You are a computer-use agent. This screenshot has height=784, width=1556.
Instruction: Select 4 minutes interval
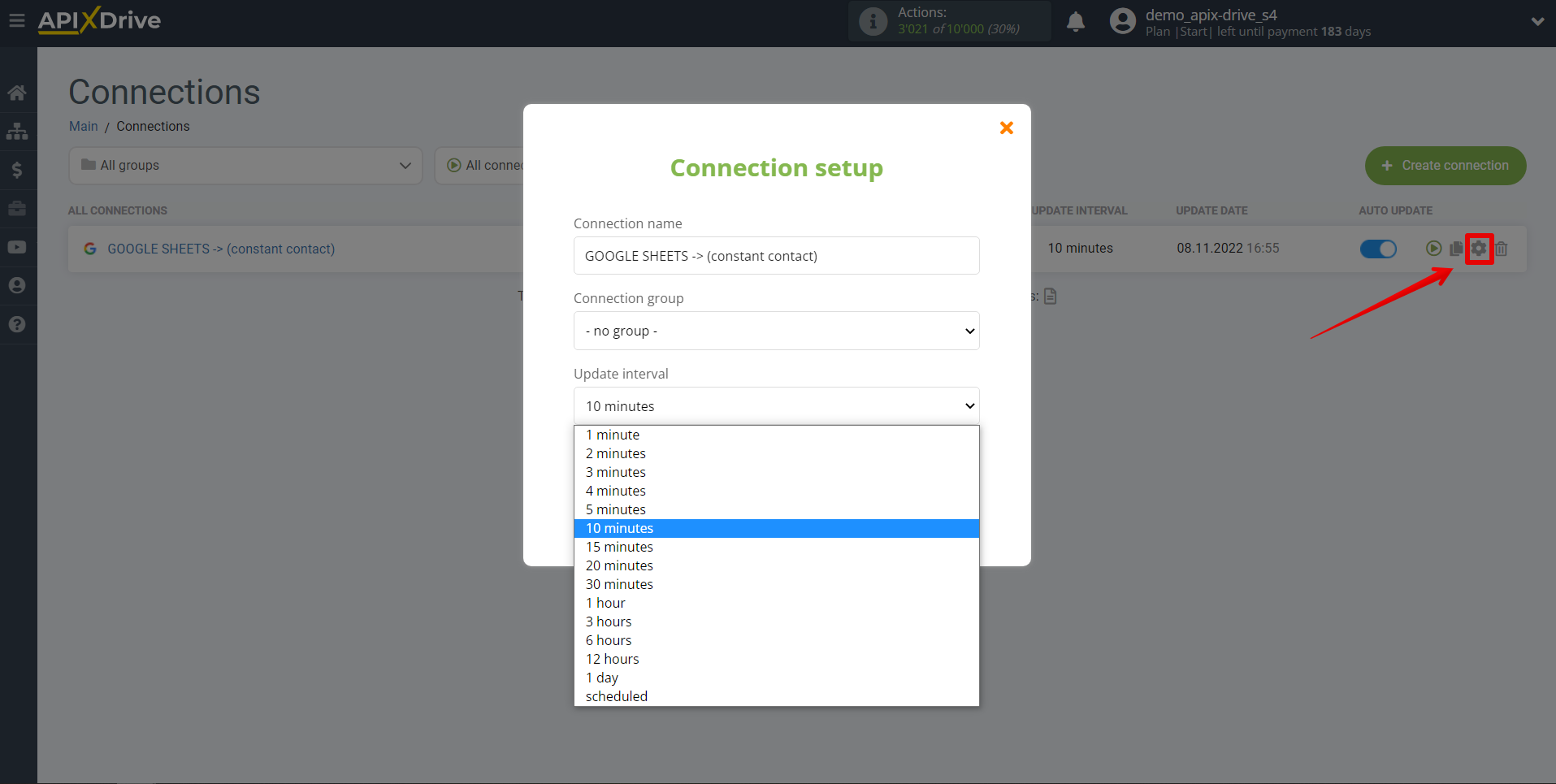click(x=777, y=491)
